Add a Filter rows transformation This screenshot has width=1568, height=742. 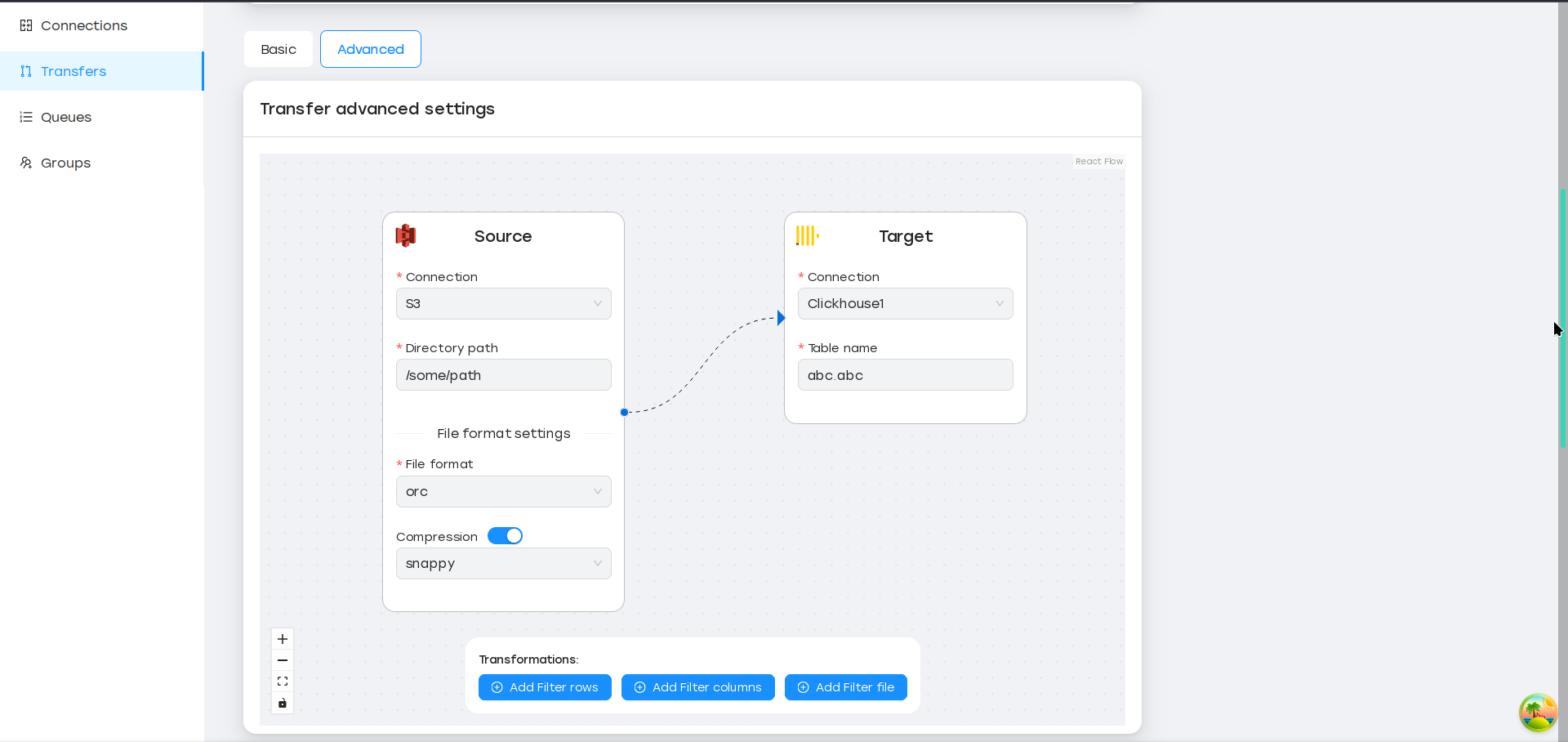tap(545, 687)
